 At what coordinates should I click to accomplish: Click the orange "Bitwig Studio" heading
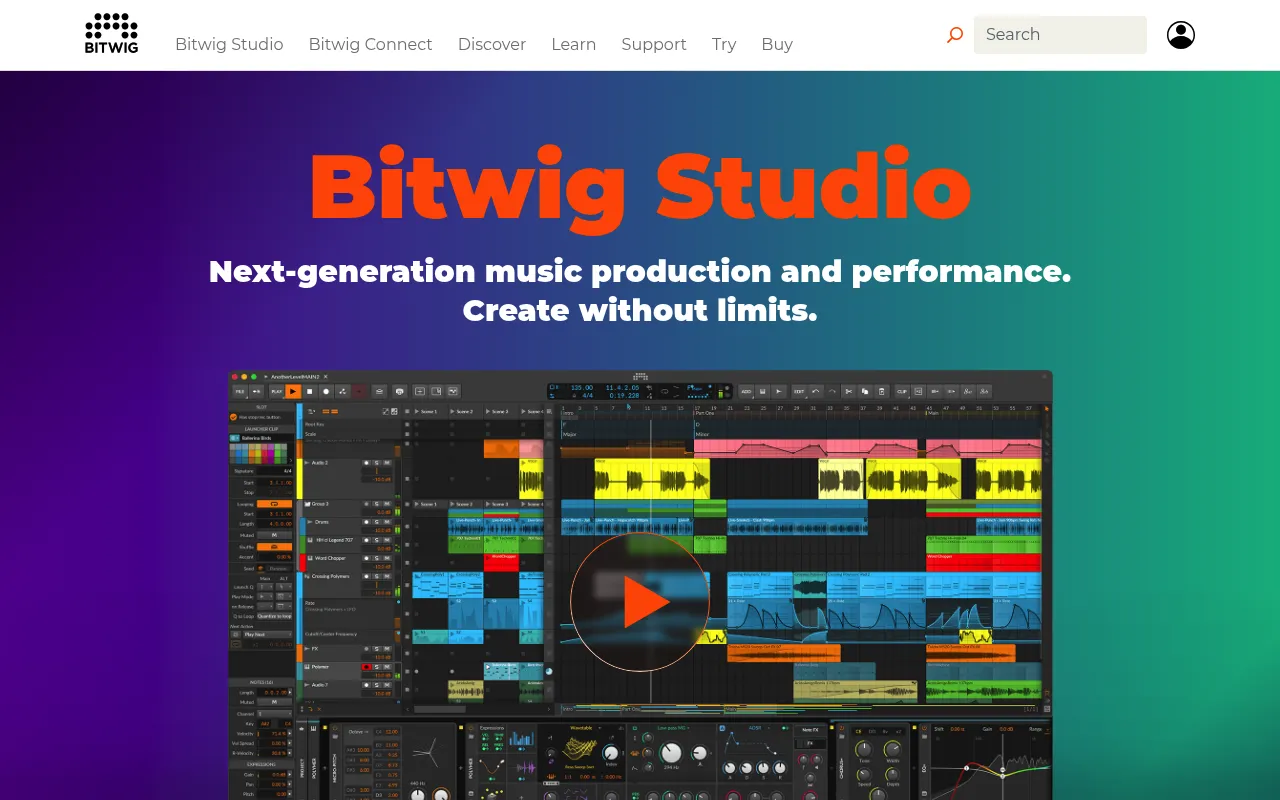click(x=640, y=188)
